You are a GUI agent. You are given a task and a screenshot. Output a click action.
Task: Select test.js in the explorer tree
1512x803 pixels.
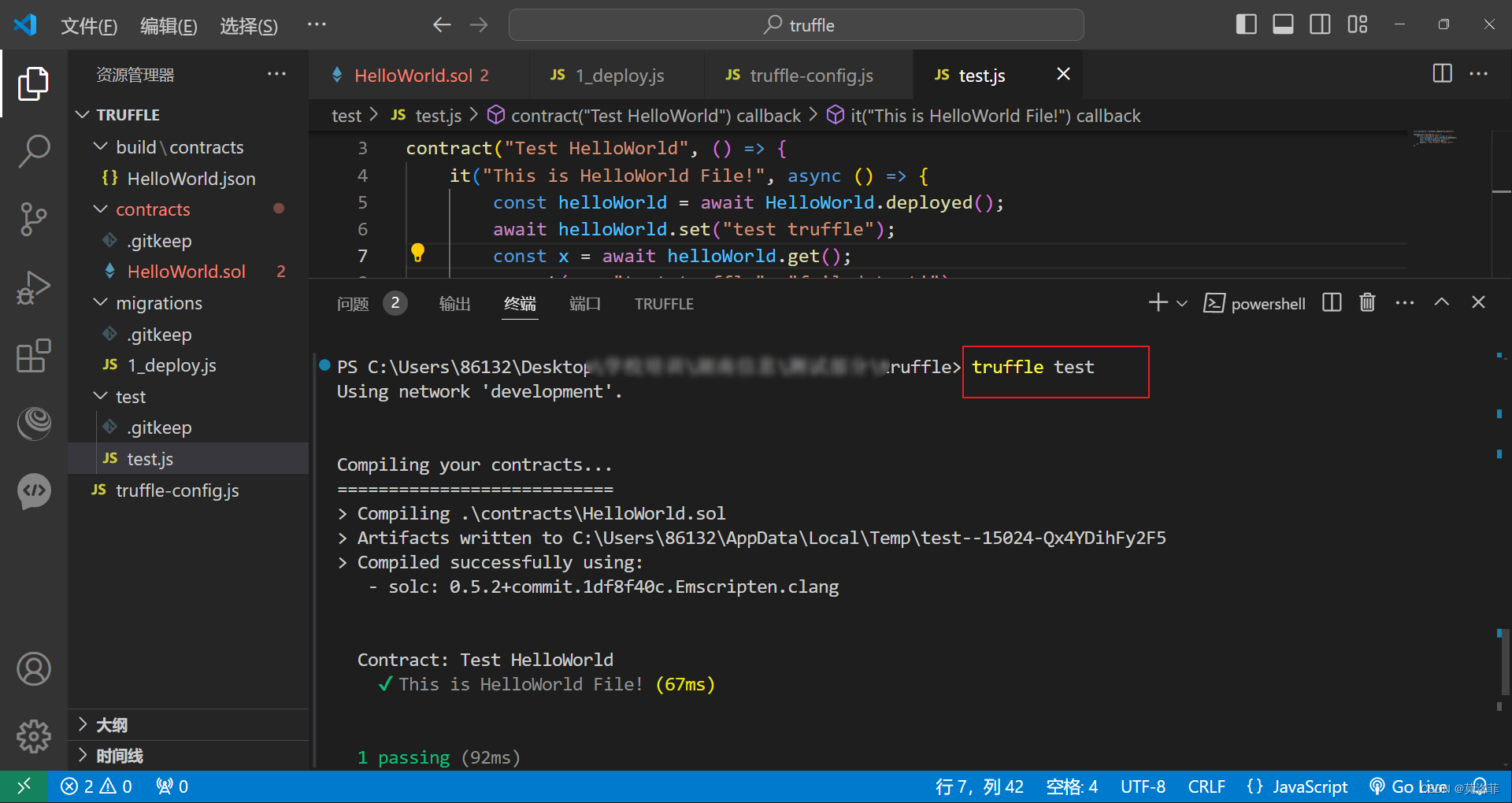[189, 459]
